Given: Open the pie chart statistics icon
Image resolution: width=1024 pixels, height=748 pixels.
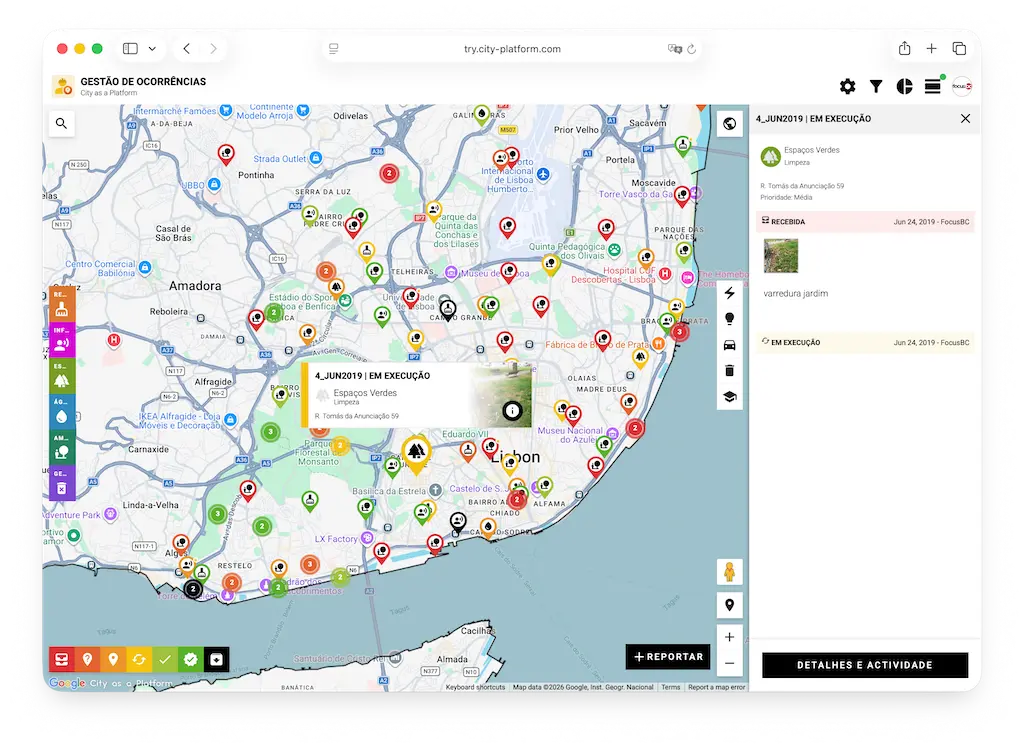Looking at the screenshot, I should coord(904,87).
